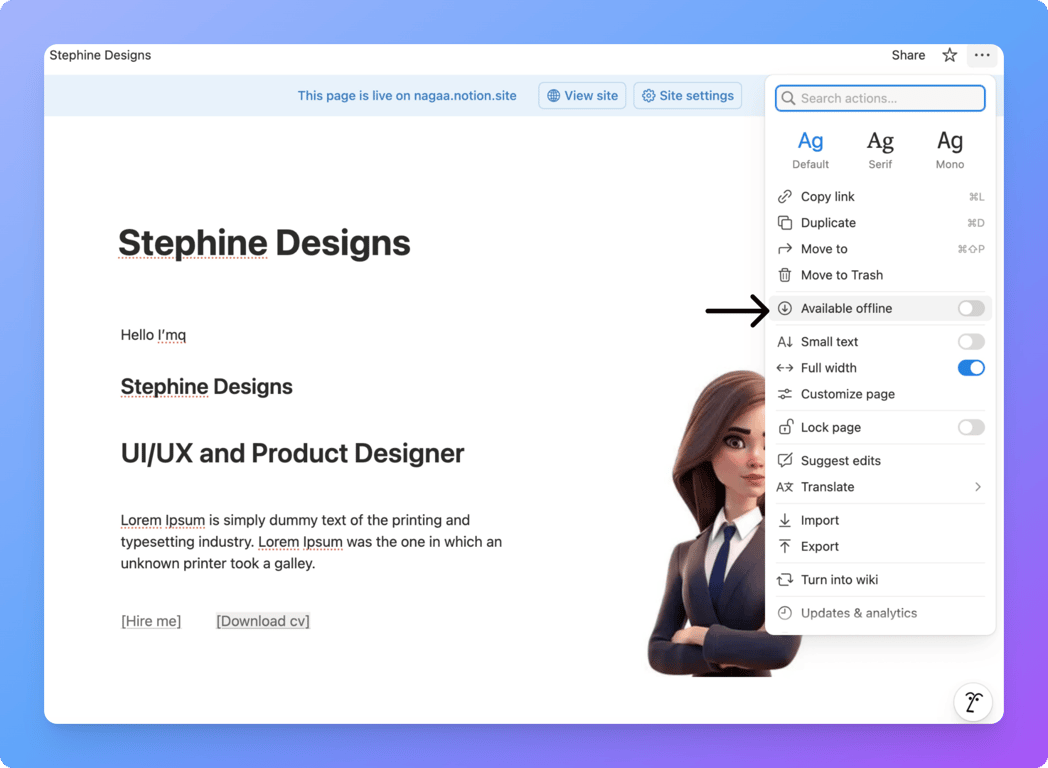Click the Export up-arrow icon
This screenshot has width=1048, height=768.
(785, 546)
